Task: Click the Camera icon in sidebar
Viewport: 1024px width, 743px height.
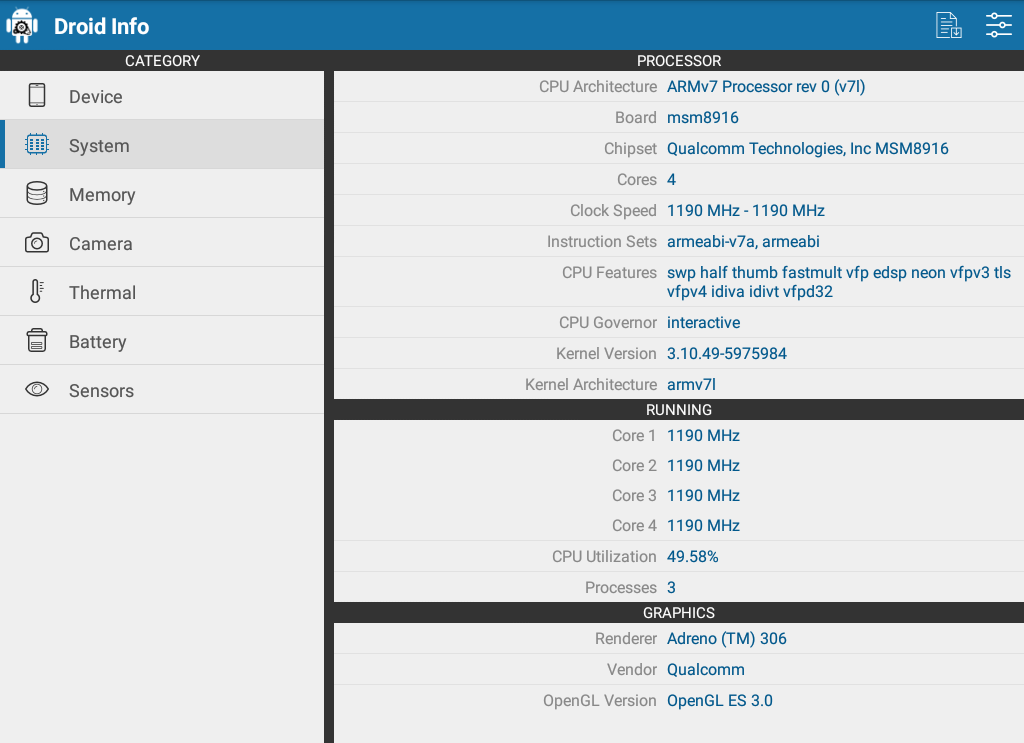Action: pos(37,243)
